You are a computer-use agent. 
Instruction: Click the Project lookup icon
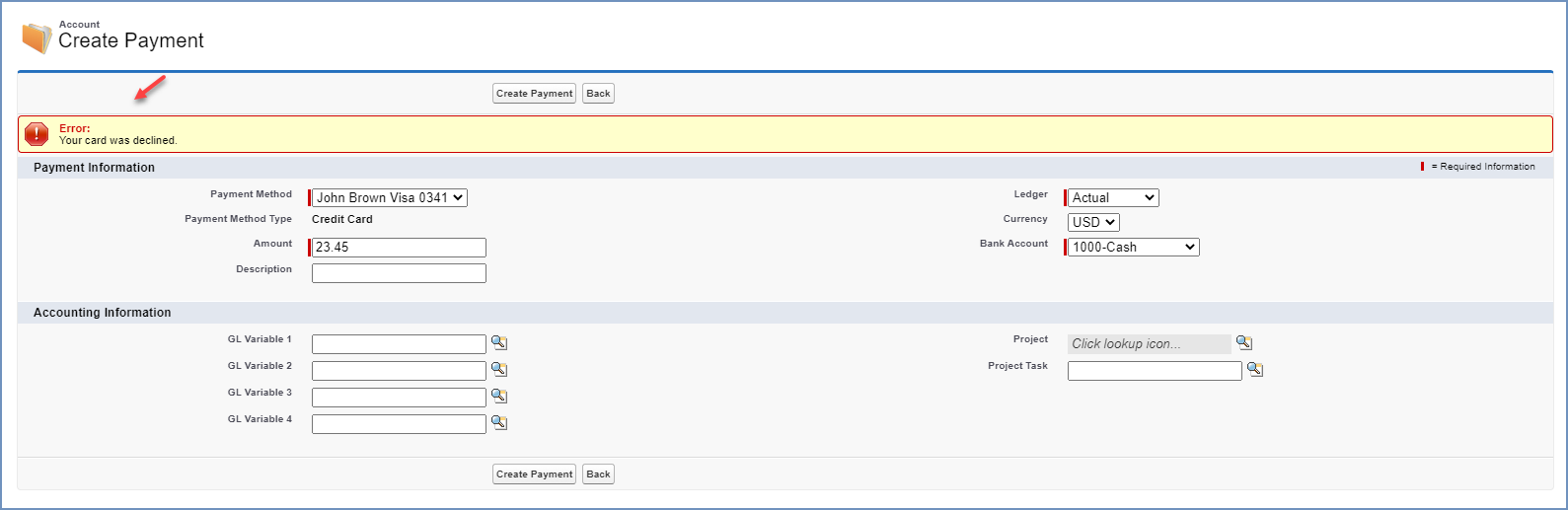pyautogui.click(x=1244, y=343)
